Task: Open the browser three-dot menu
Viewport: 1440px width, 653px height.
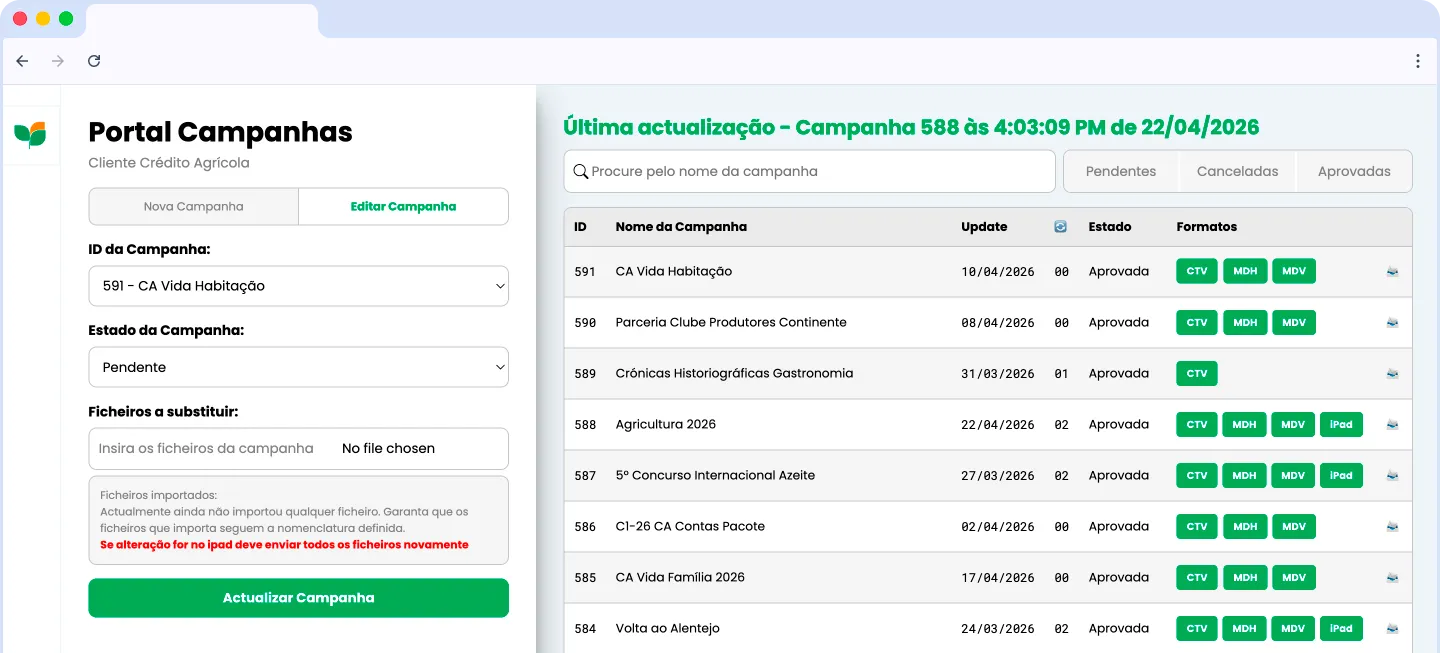Action: (x=1417, y=61)
